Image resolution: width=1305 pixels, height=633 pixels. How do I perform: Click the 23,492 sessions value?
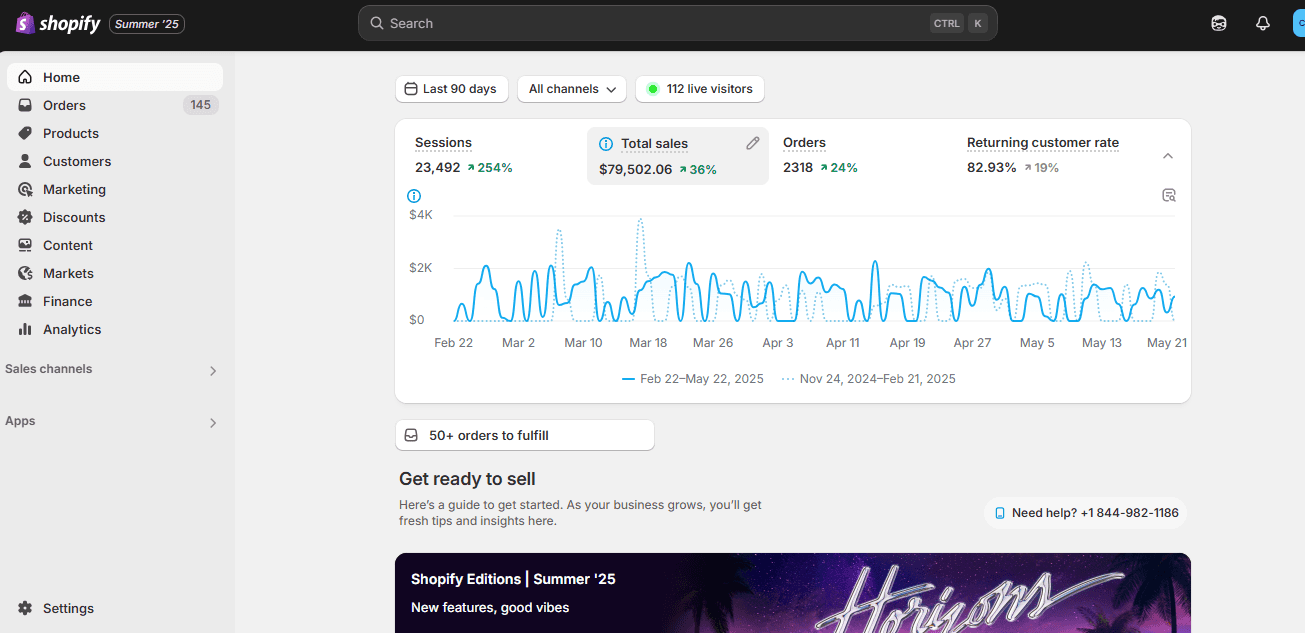(438, 168)
